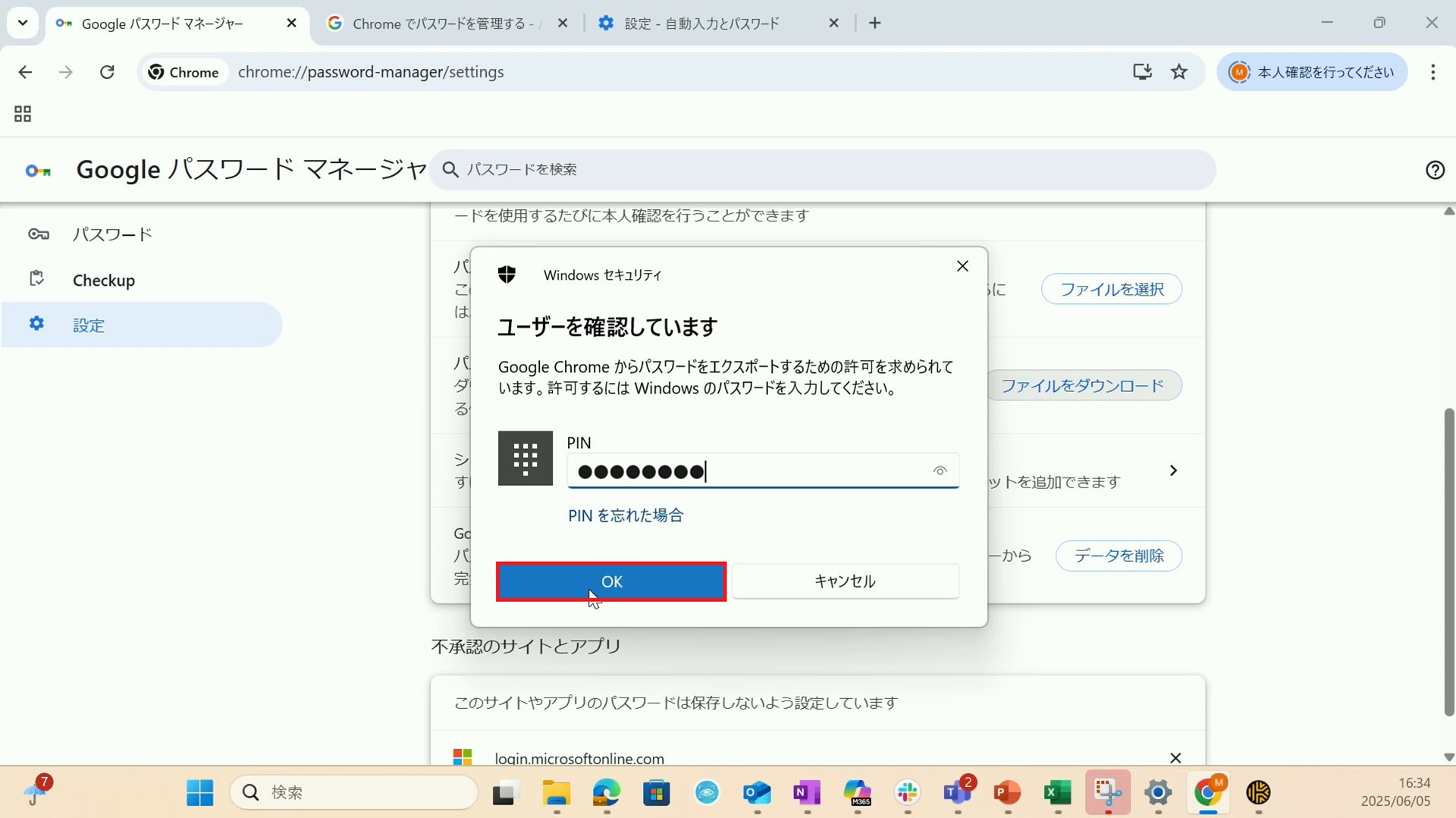Switch to 設定 - 自動入力とパスワード tab
The image size is (1456, 818).
click(x=701, y=24)
